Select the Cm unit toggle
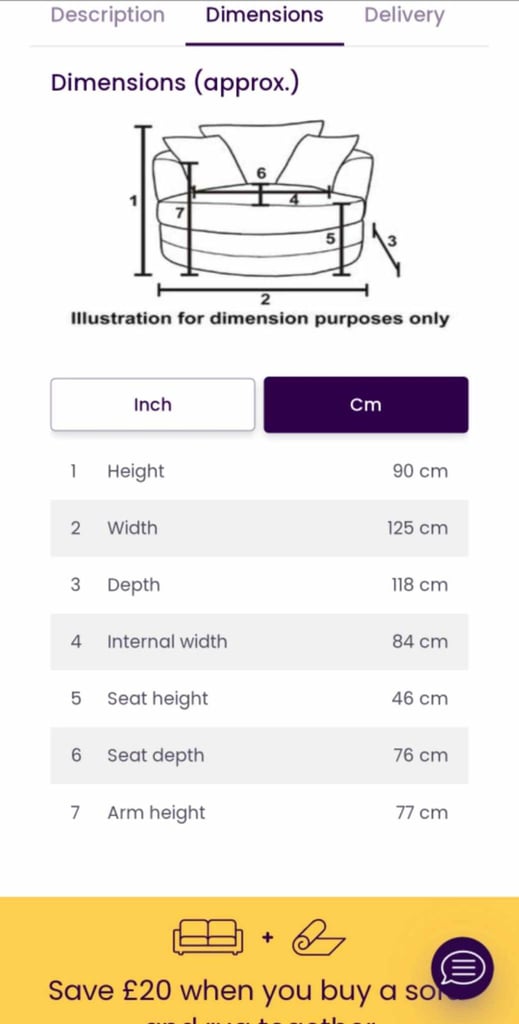Screen dimensions: 519x1024 tap(366, 405)
